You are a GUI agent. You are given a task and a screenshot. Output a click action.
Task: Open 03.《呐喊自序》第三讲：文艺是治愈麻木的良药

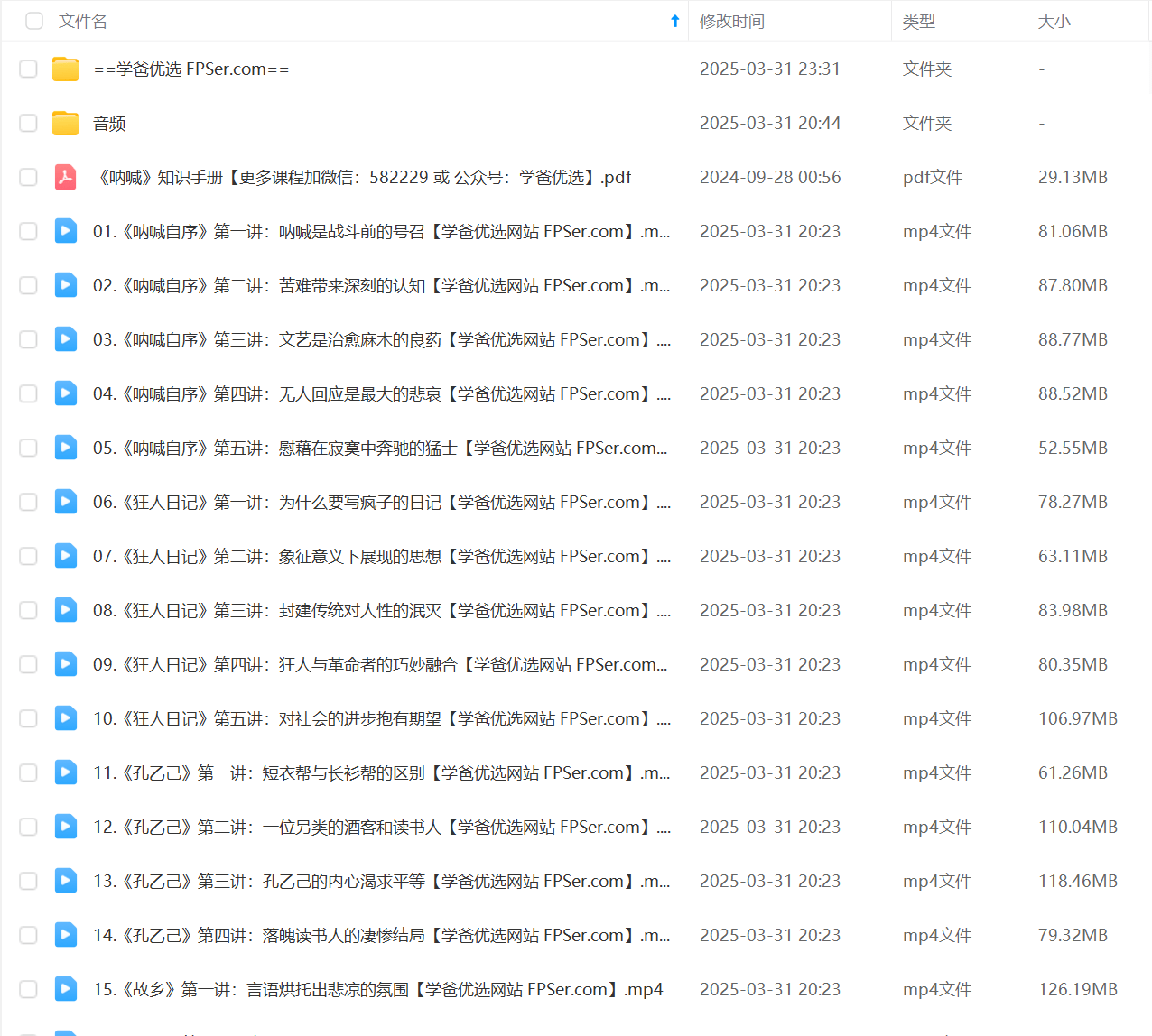pyautogui.click(x=382, y=339)
